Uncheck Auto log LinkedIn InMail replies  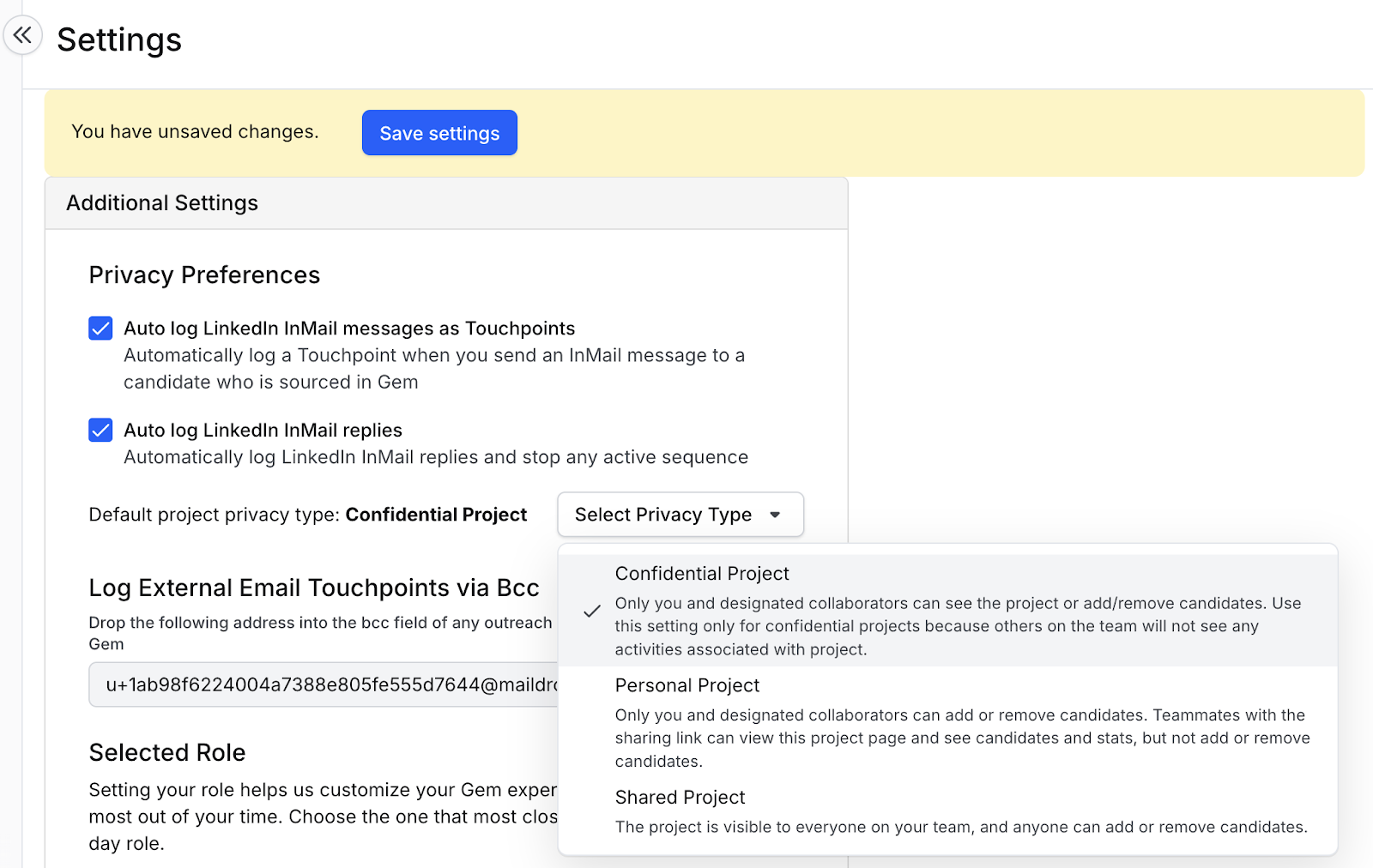pos(100,430)
